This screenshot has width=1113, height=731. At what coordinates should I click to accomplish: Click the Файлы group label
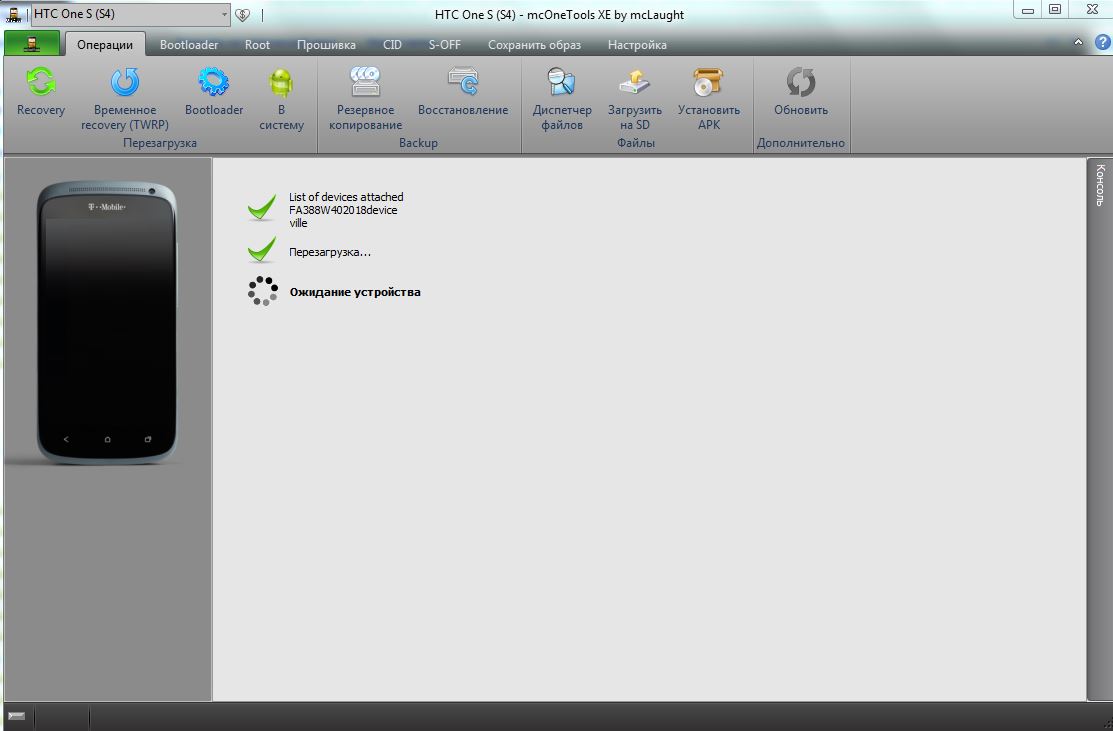tap(635, 143)
